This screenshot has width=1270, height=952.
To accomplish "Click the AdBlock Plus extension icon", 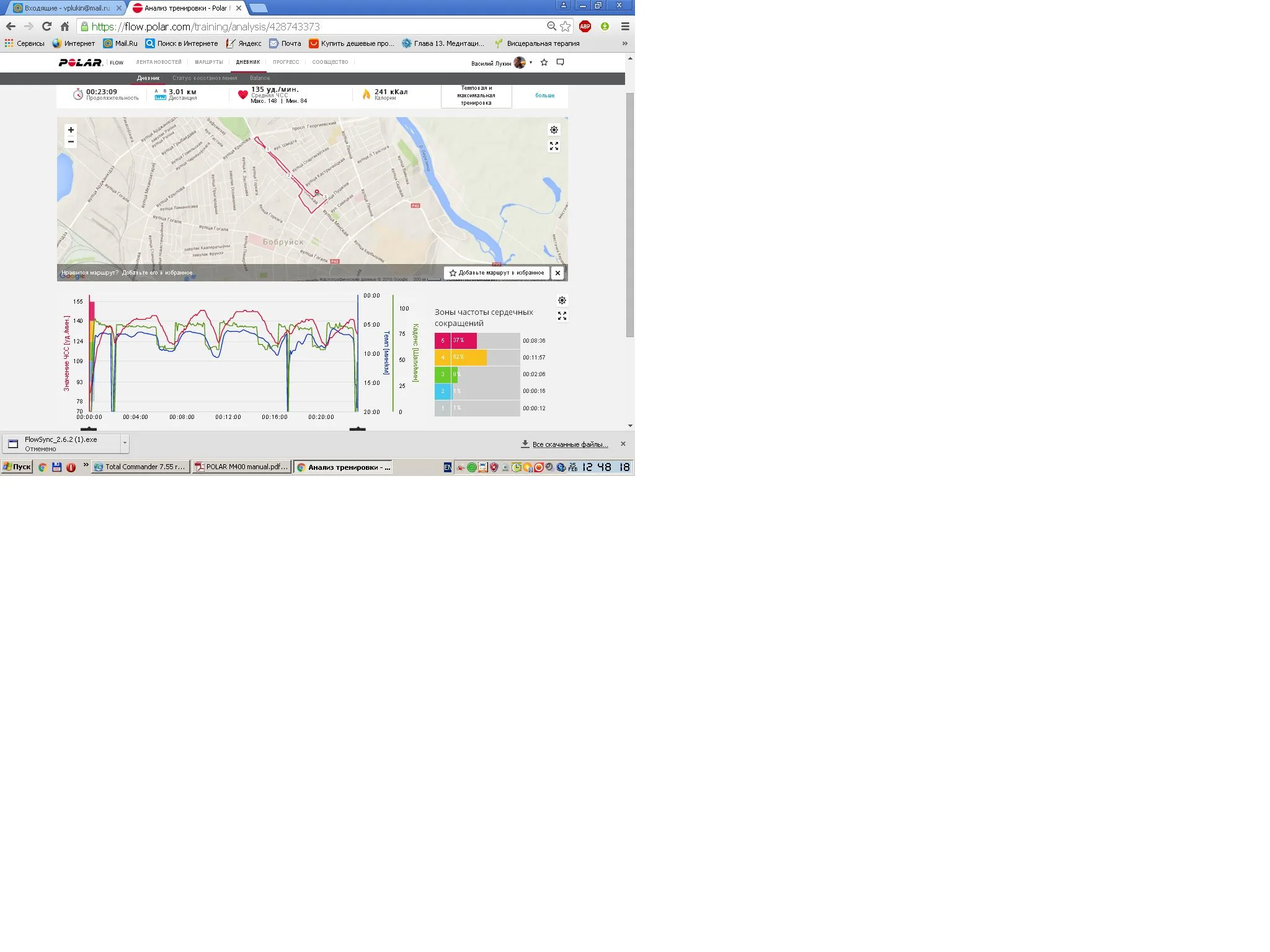I will click(585, 27).
